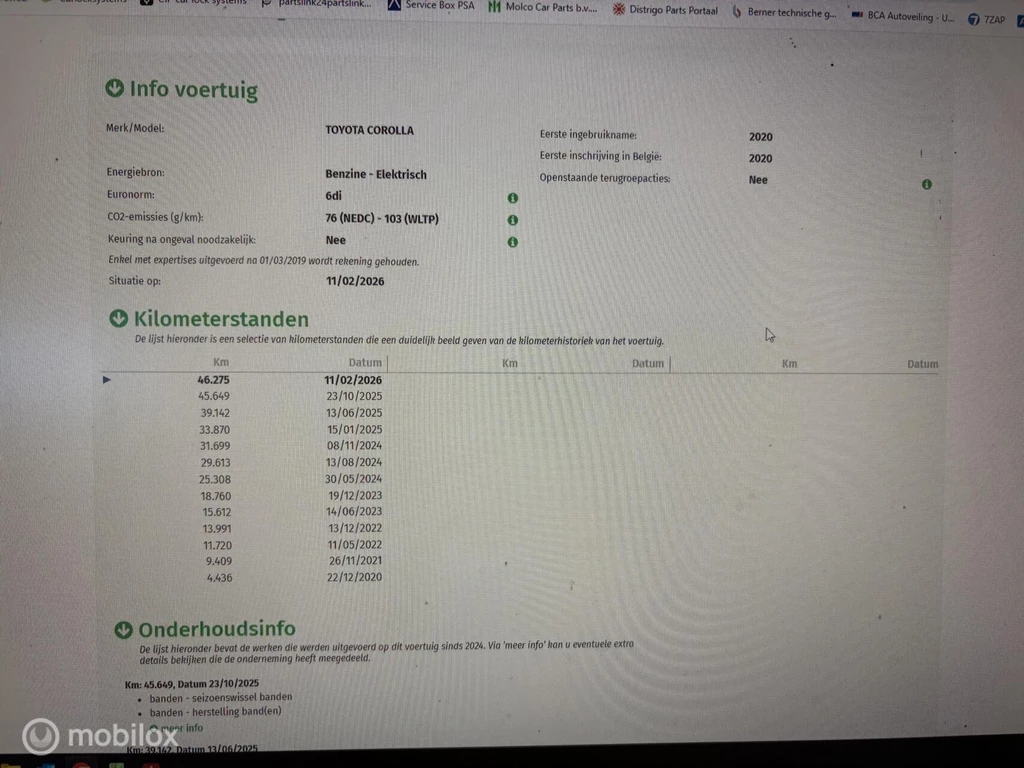1024x768 pixels.
Task: Open the Berner technische bookmark
Action: click(792, 13)
